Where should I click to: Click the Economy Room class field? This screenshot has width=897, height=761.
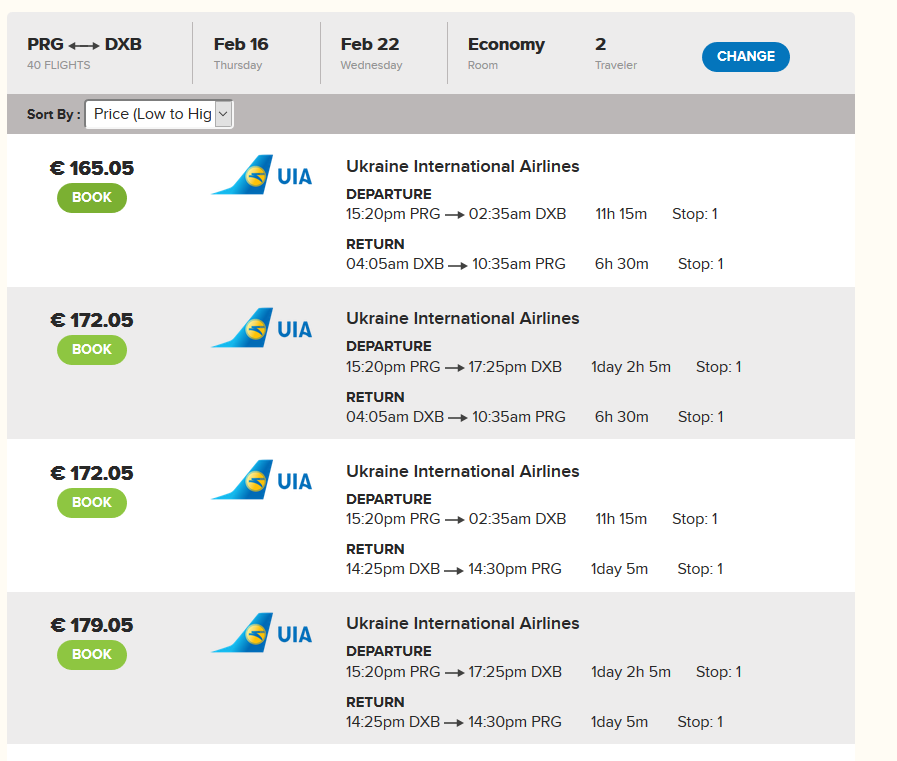[506, 53]
